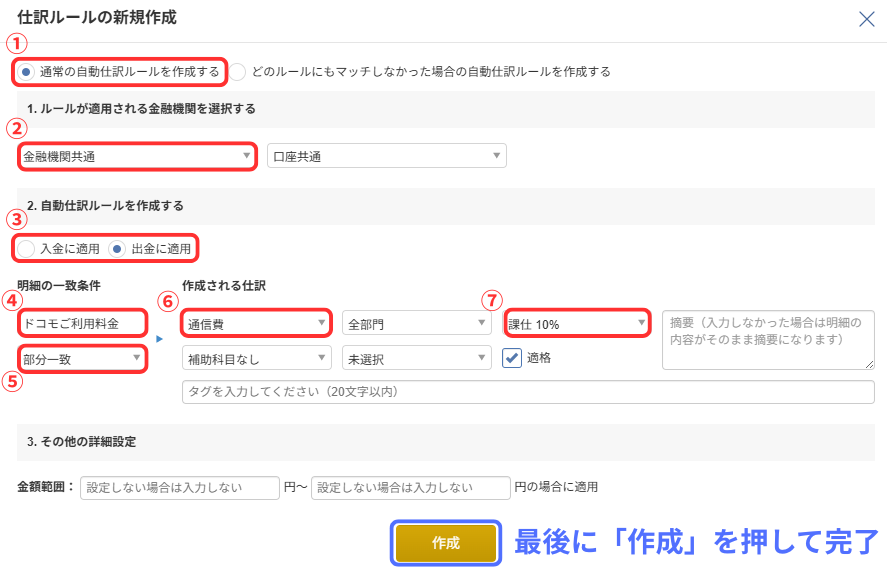Open the 口座共通 dropdown
Screen dimensions: 887x577
pos(386,156)
